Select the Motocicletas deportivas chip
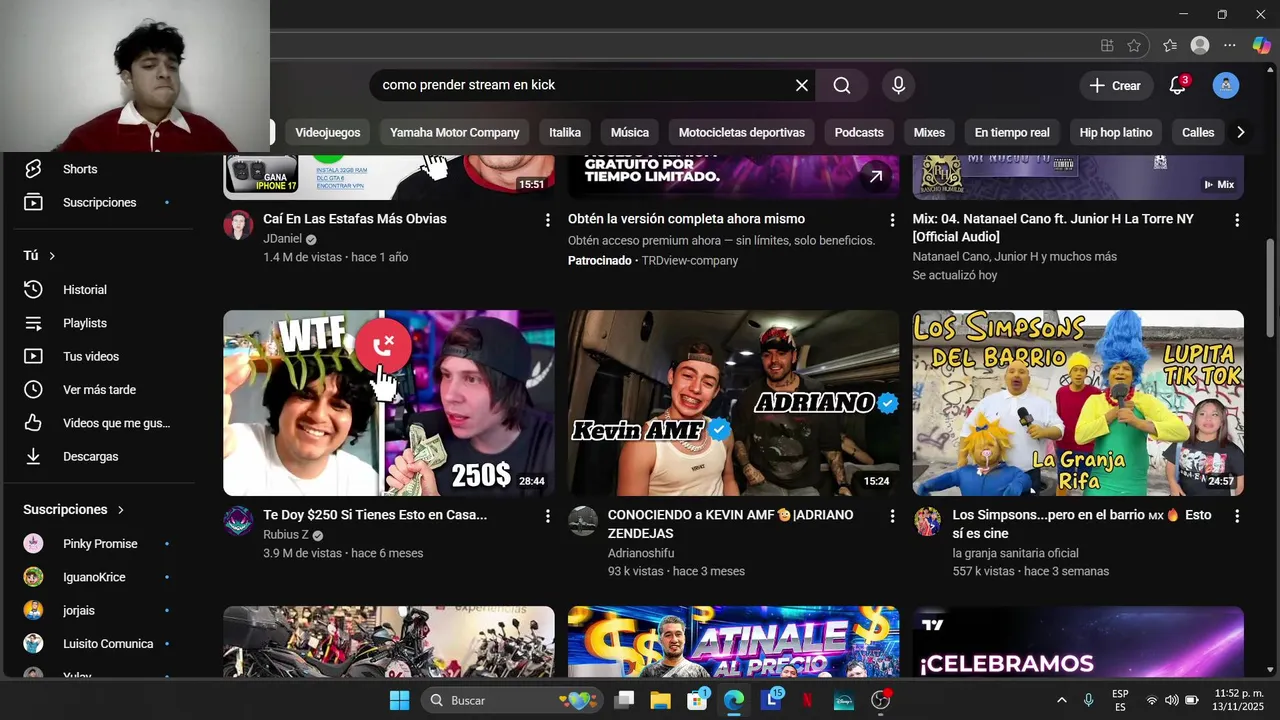 pos(742,132)
